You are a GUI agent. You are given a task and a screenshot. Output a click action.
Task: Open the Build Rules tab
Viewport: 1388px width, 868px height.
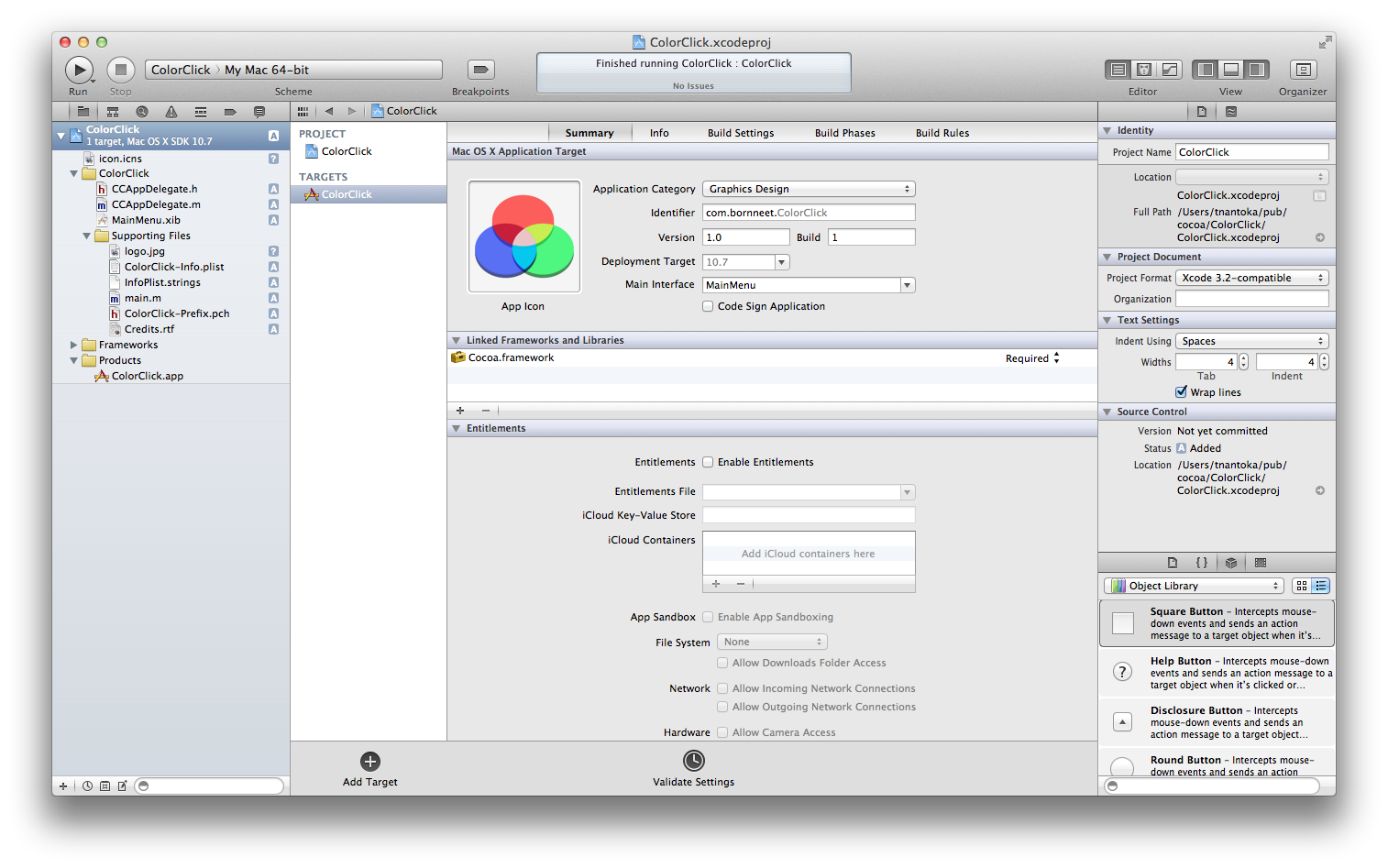tap(942, 133)
